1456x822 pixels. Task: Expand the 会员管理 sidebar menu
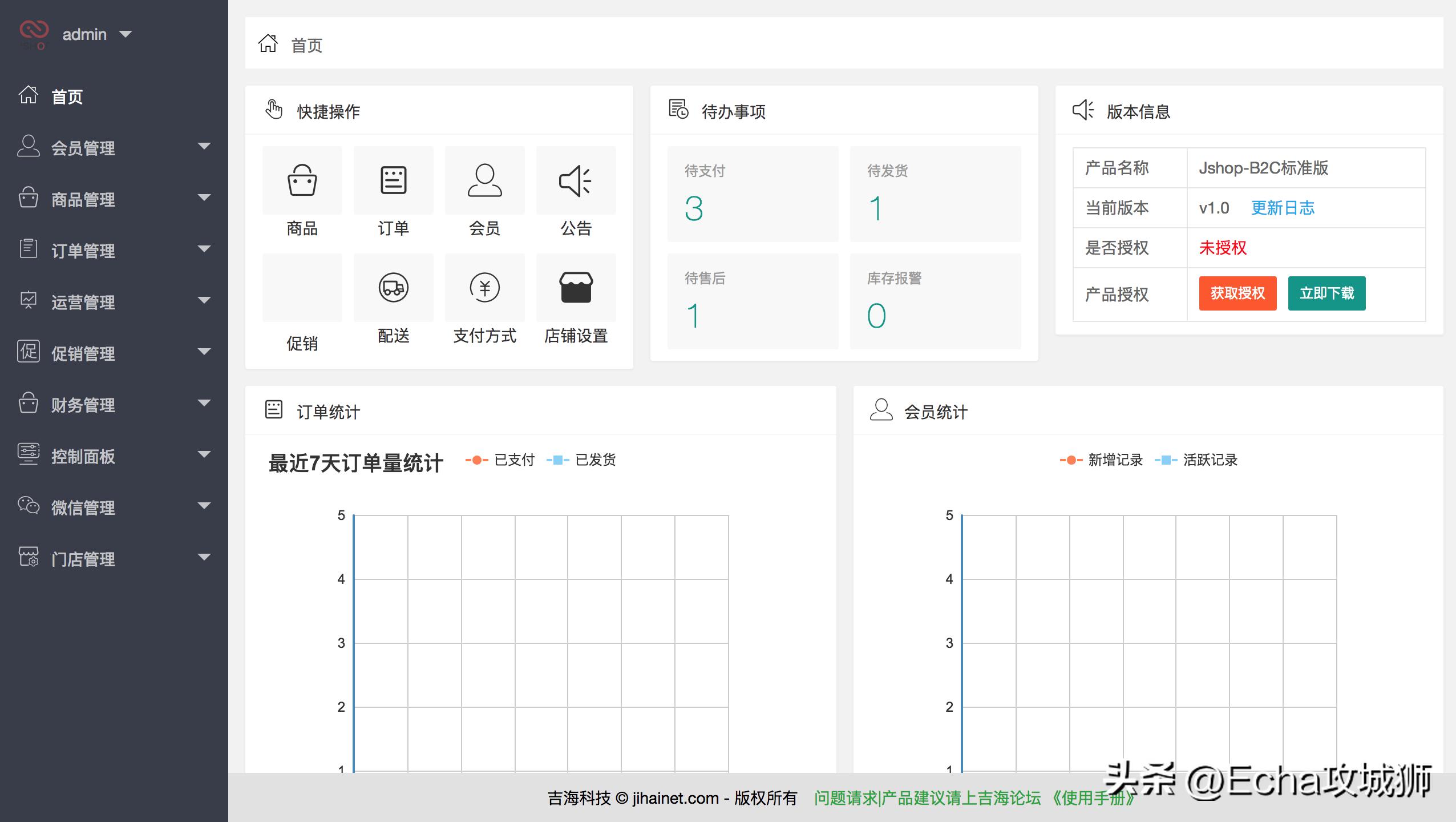point(83,148)
